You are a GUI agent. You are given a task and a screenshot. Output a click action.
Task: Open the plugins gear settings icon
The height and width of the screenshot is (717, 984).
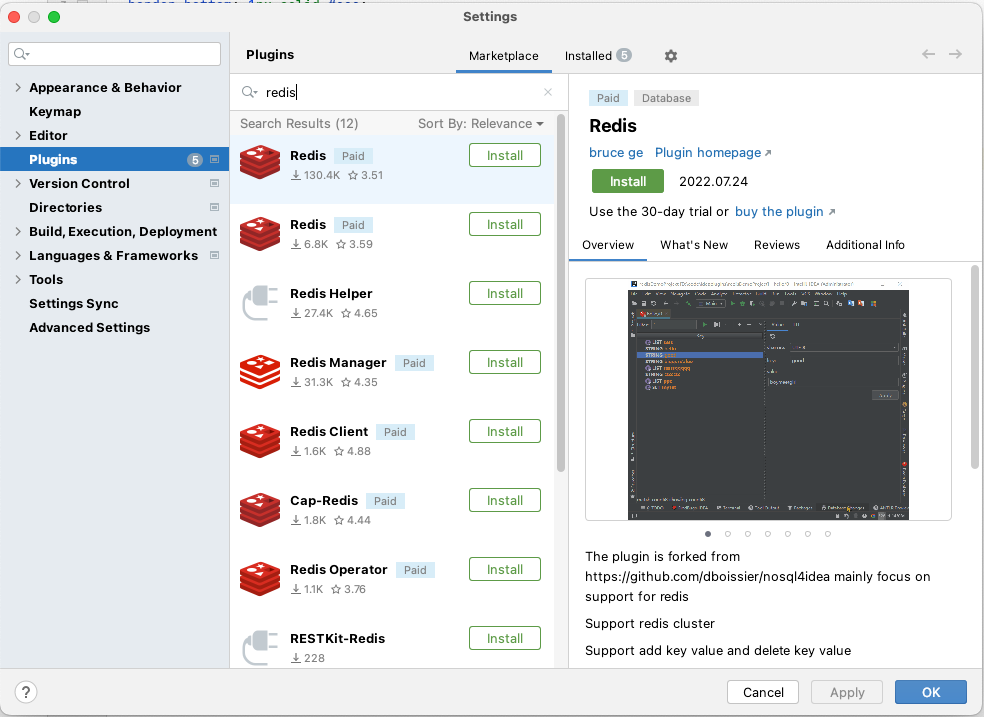coord(671,56)
